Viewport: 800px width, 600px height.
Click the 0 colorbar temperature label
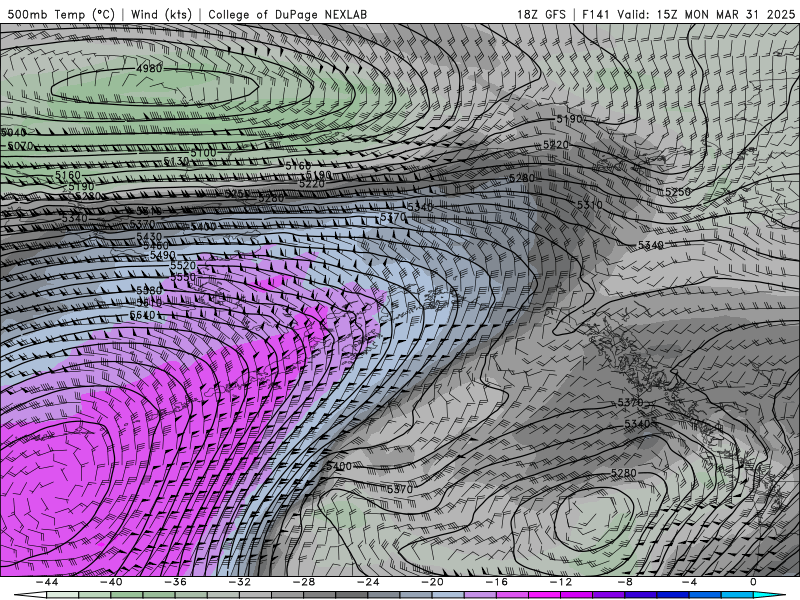(x=753, y=582)
